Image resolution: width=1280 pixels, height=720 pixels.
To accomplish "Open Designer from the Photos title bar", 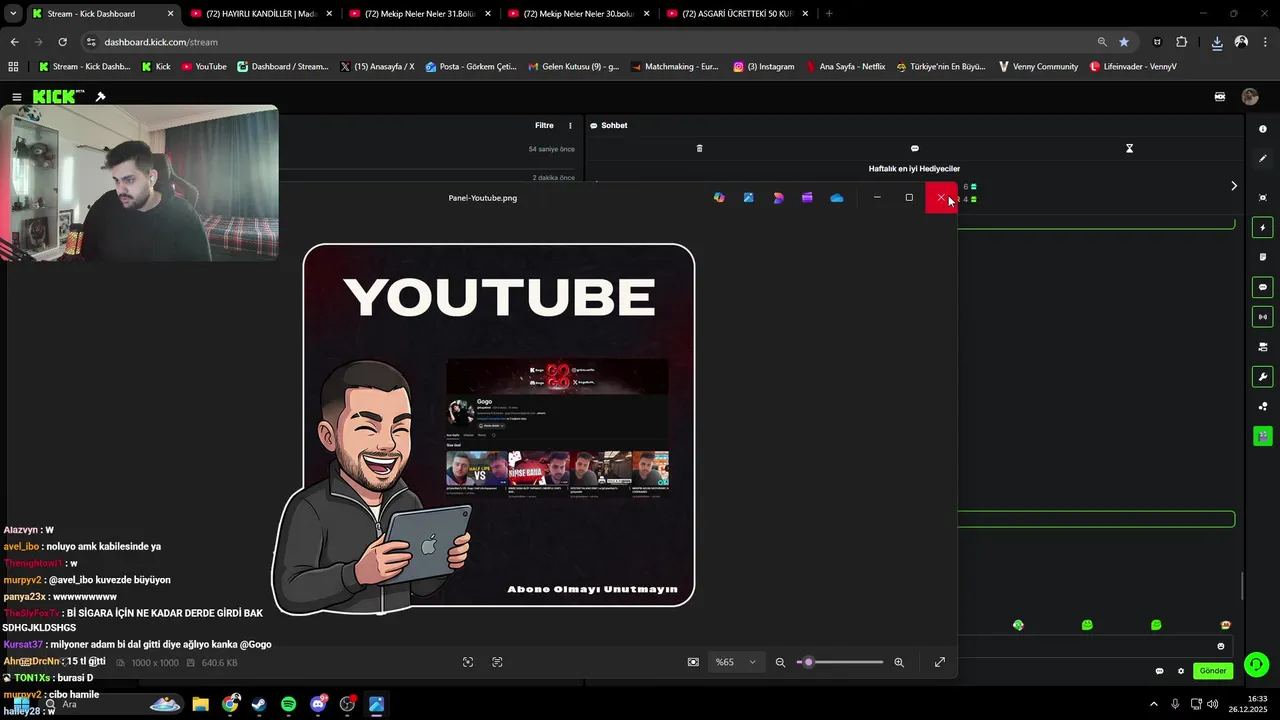I will pos(778,198).
